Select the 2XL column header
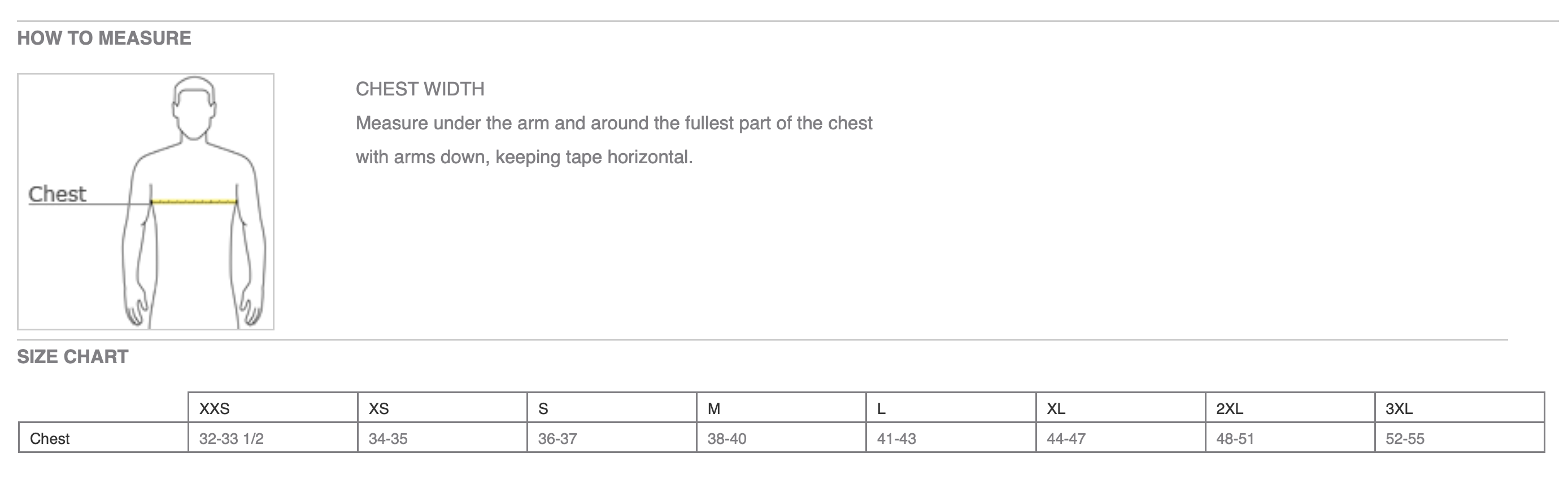Viewport: 1568px width, 488px height. click(1290, 408)
